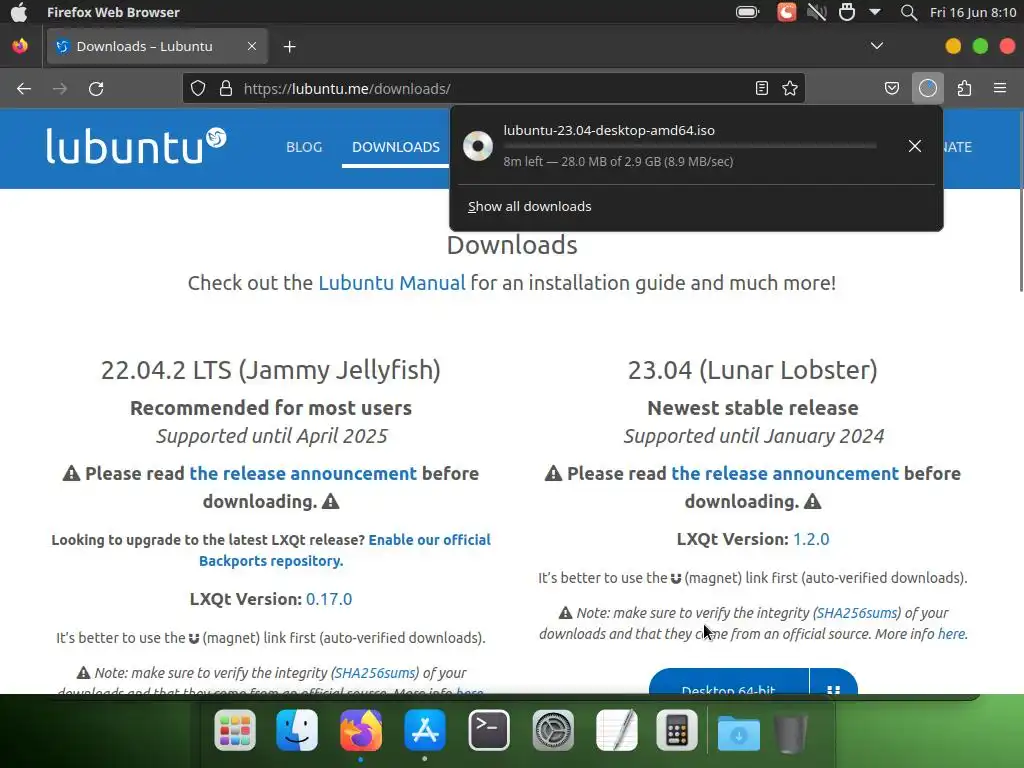Click the lubuntu logo
This screenshot has width=1024, height=768.
(x=136, y=146)
